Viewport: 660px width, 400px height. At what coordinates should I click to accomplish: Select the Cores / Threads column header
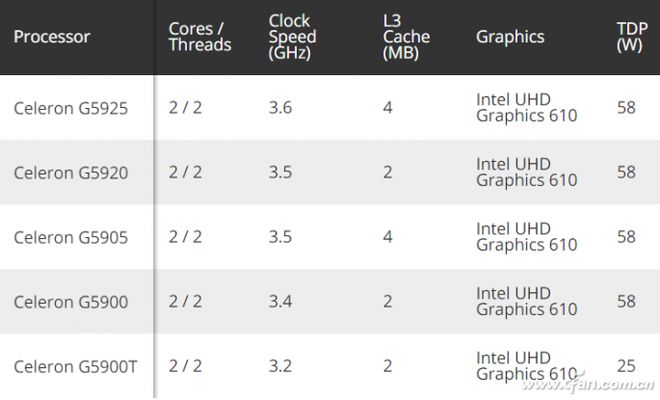pos(200,37)
